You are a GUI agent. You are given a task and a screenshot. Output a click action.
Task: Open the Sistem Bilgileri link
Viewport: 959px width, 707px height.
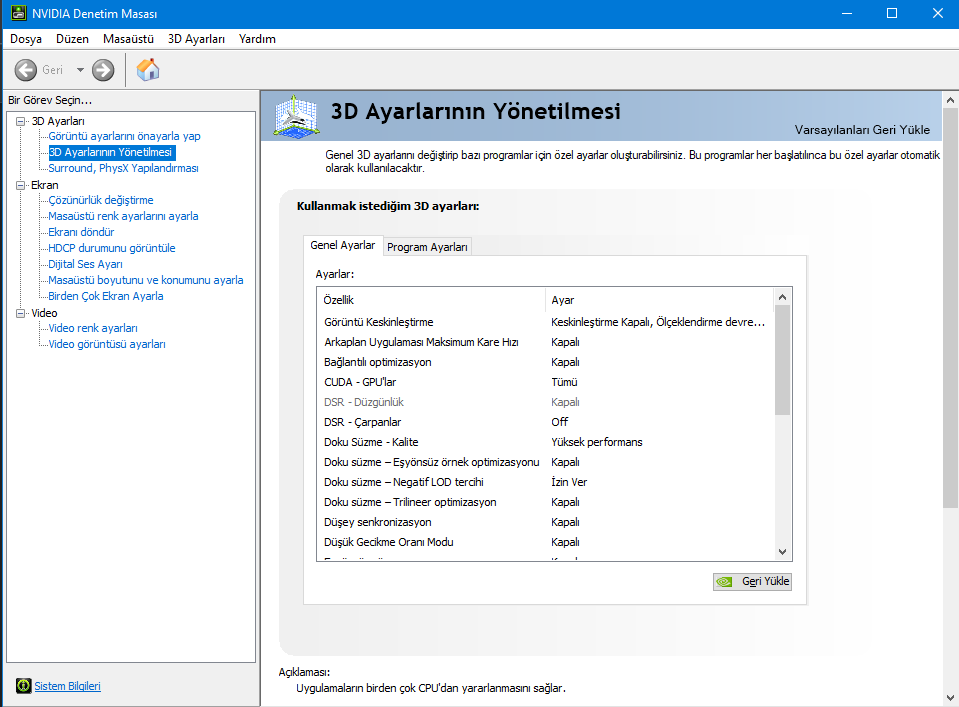[67, 686]
